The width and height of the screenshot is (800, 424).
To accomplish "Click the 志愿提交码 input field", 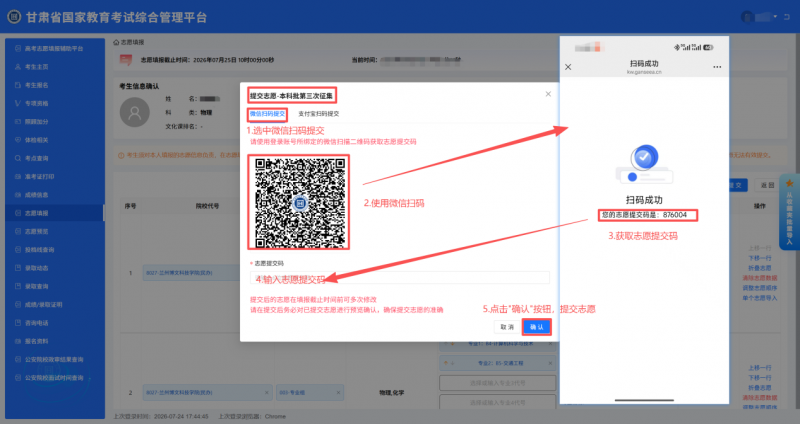I will 399,278.
